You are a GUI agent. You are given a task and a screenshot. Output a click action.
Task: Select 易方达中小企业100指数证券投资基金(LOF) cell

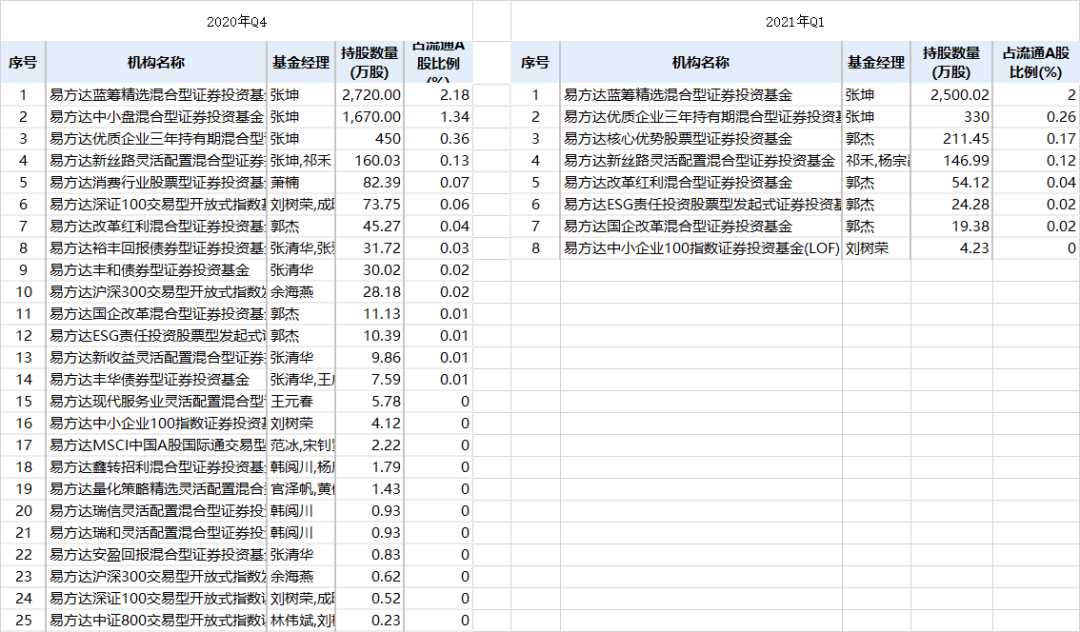coord(701,249)
